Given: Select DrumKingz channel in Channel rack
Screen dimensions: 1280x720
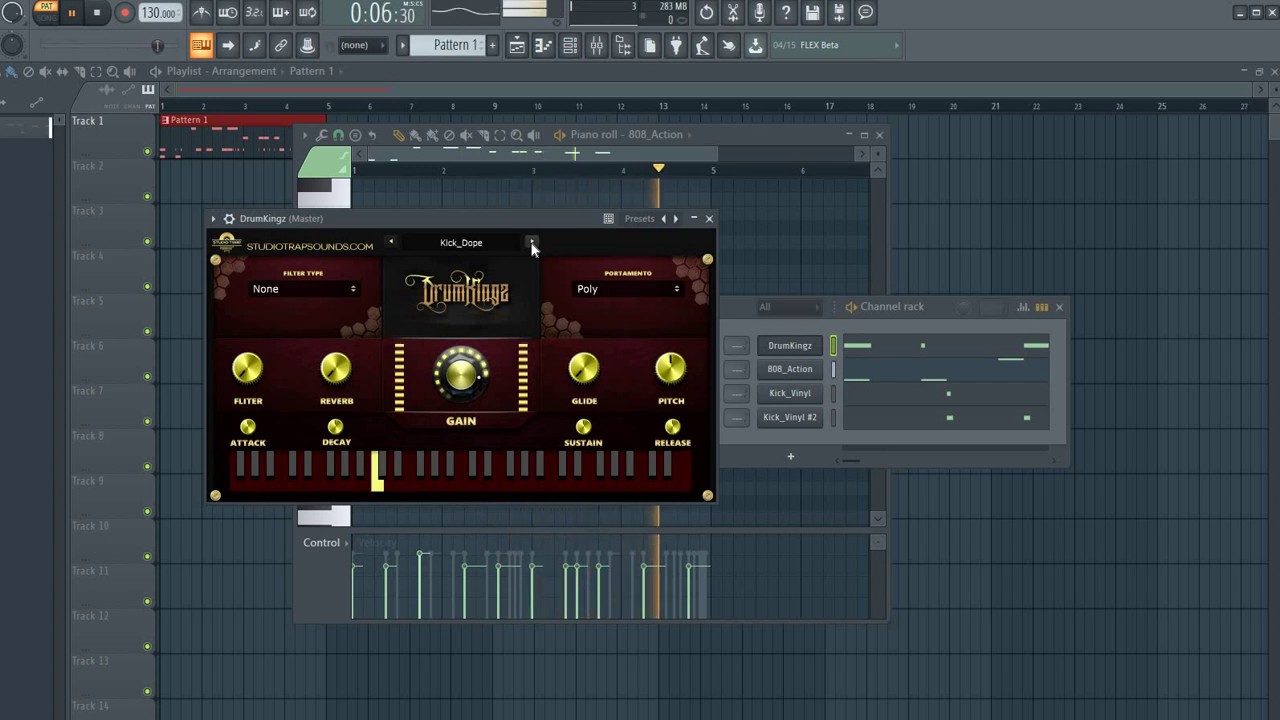Looking at the screenshot, I should coord(790,346).
